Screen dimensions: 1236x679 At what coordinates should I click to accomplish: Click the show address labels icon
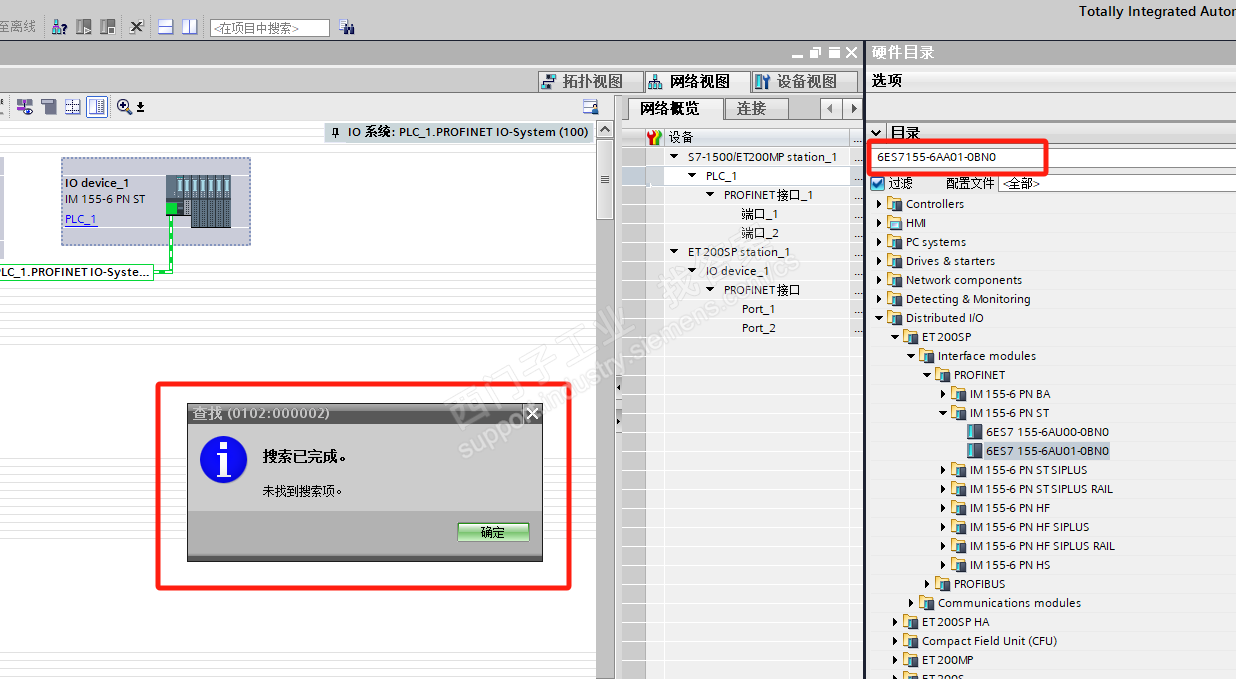25,107
